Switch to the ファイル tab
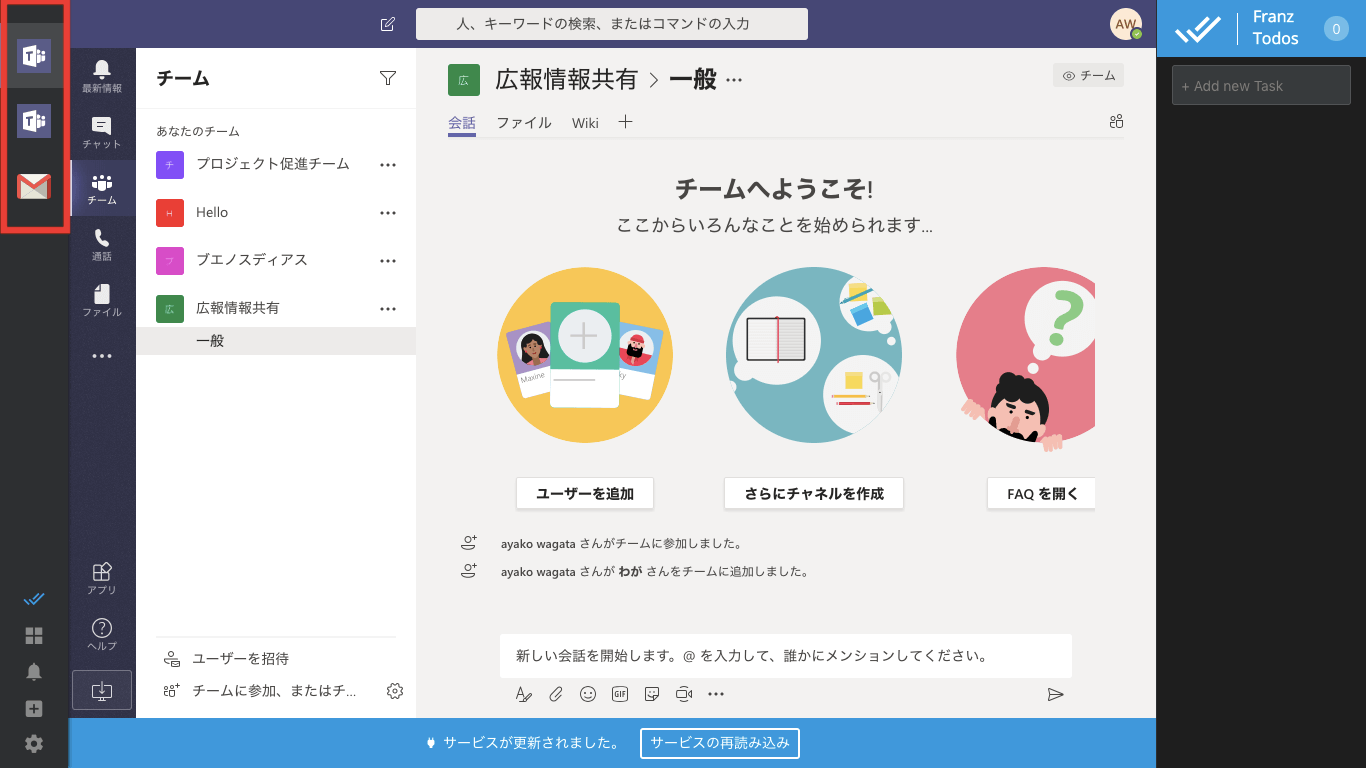1366x768 pixels. (524, 123)
